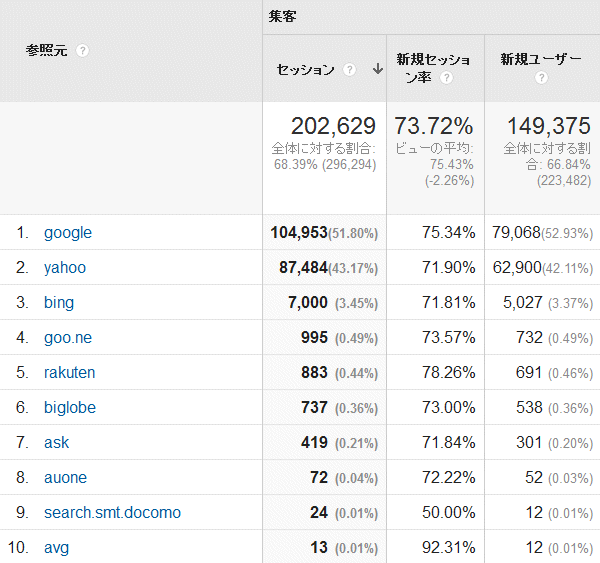This screenshot has height=563, width=600.
Task: Select yahoo new users cell 62,900
Action: tap(517, 268)
